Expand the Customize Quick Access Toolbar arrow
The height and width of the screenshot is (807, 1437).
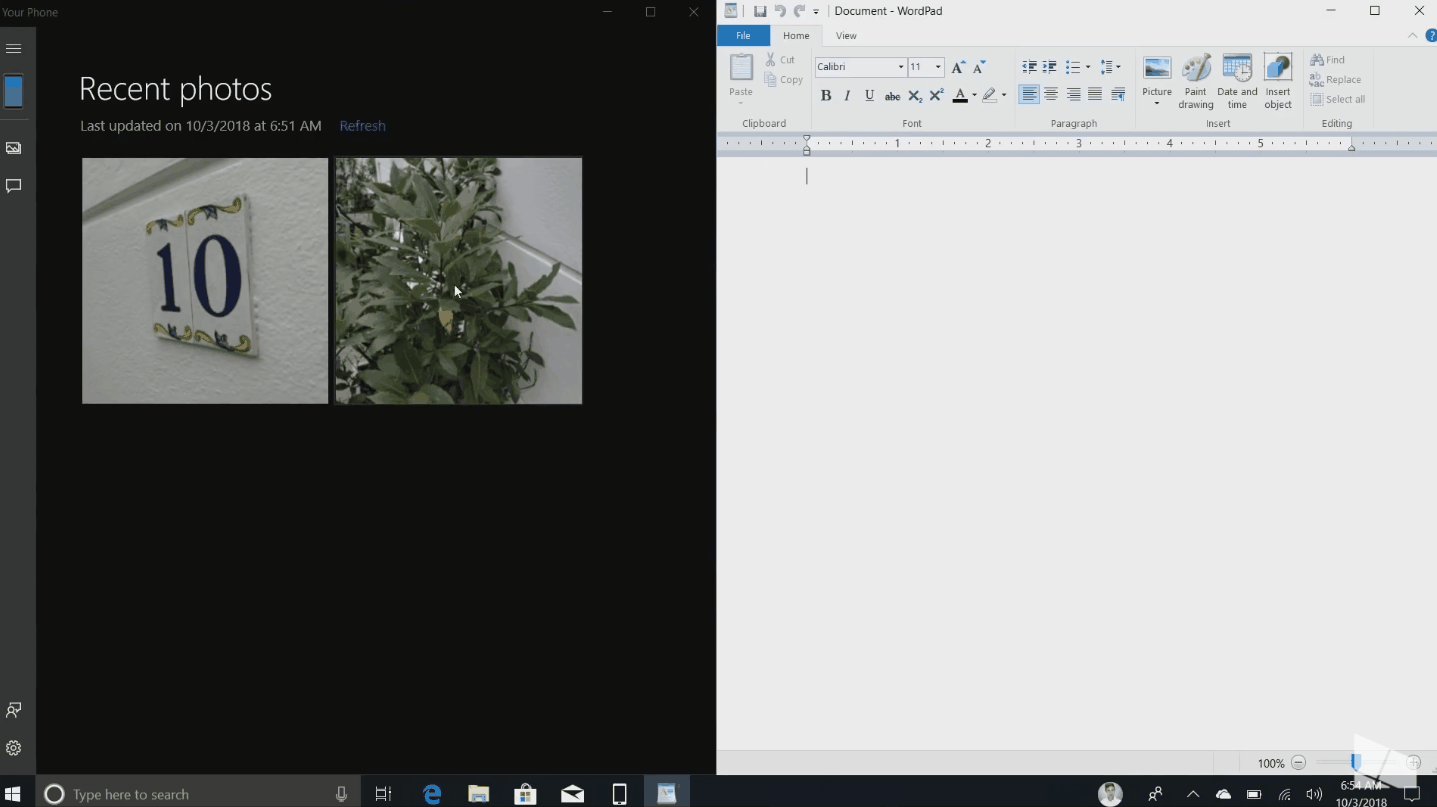point(816,12)
